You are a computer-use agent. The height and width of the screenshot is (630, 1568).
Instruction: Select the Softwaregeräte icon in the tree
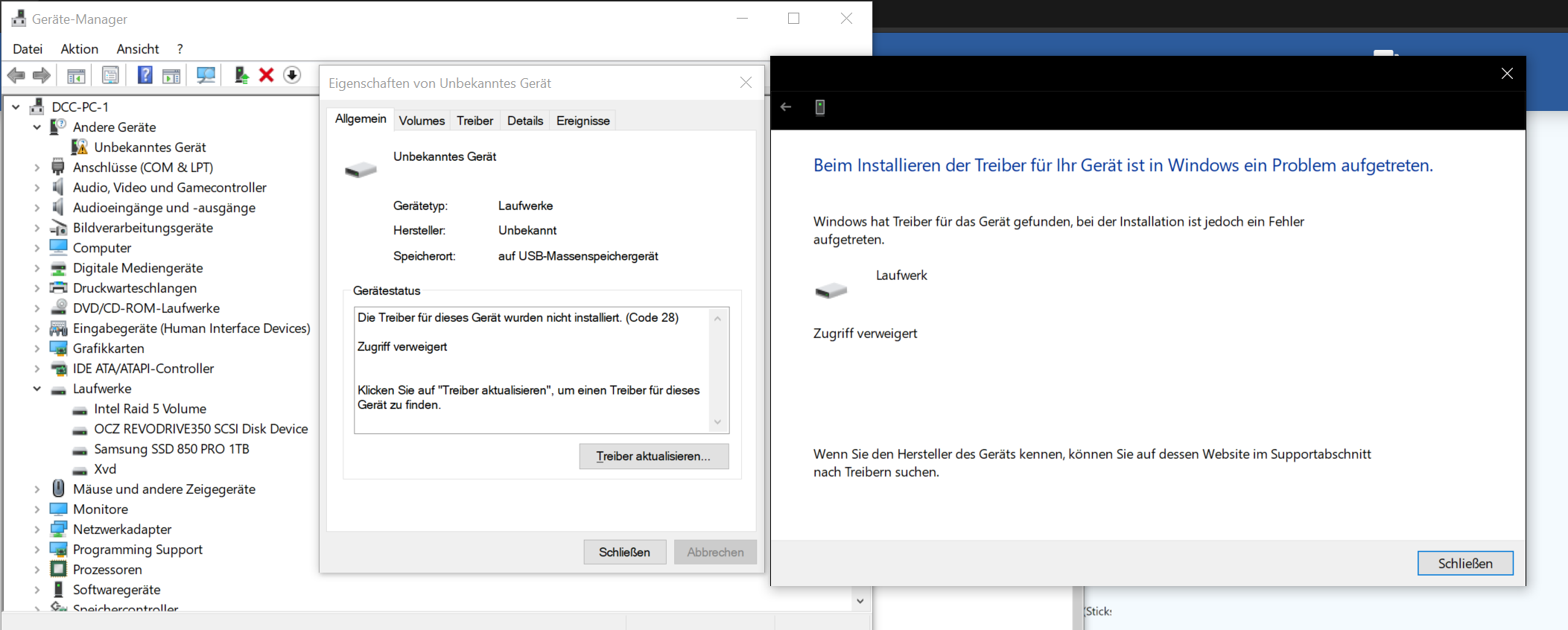click(58, 590)
